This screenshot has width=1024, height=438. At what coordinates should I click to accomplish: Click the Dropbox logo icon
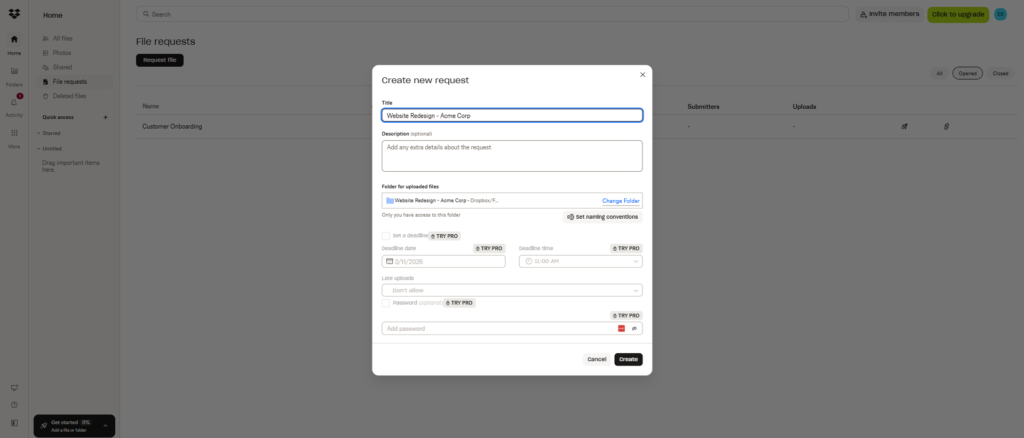click(14, 14)
